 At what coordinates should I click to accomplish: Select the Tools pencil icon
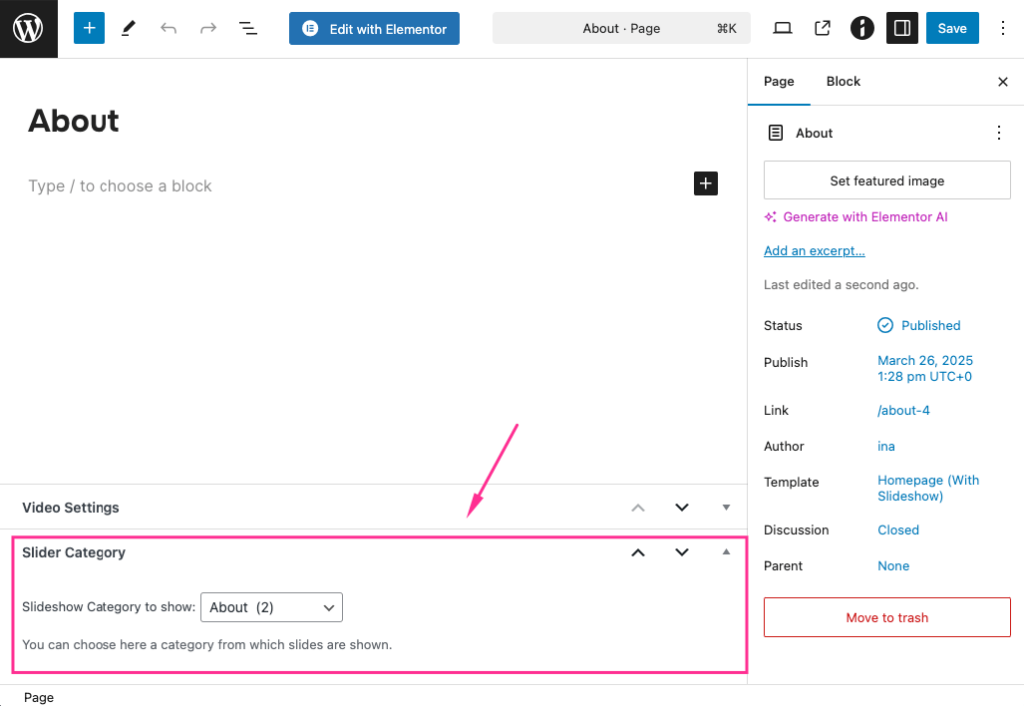pos(128,28)
